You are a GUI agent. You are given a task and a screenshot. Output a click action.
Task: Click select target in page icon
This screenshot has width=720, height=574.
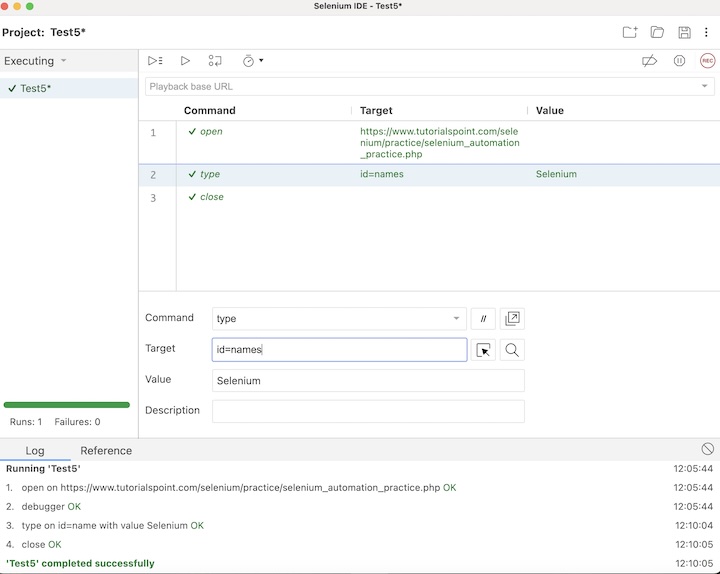click(484, 350)
